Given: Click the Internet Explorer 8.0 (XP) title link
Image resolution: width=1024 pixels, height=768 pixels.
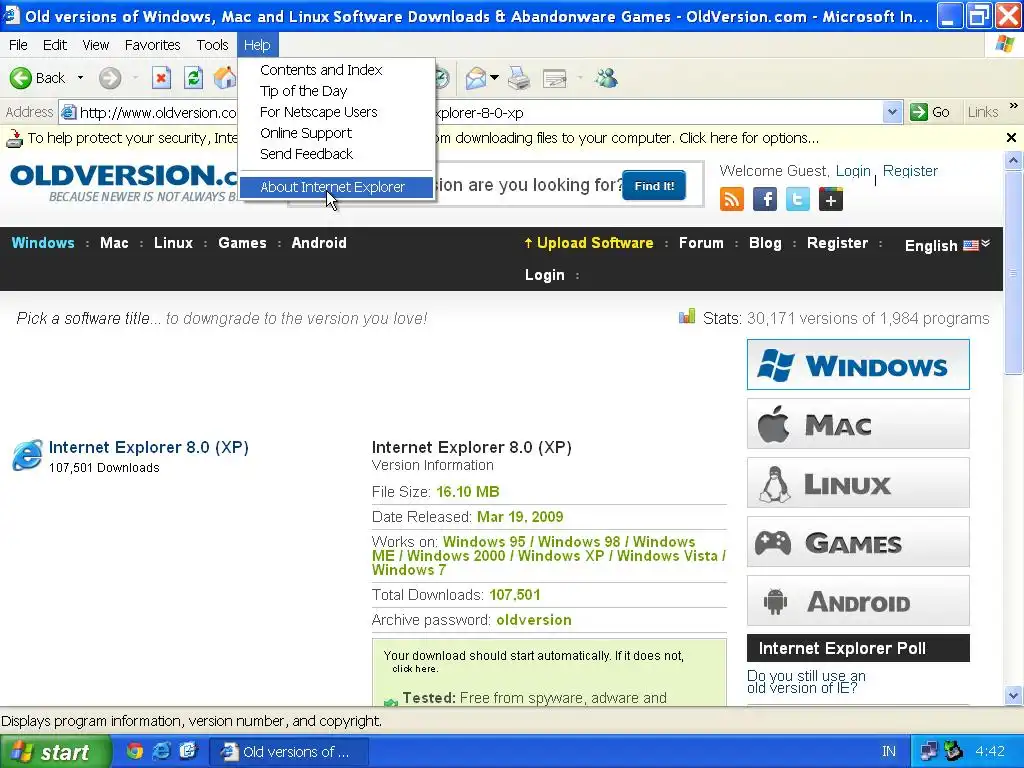Looking at the screenshot, I should point(148,447).
